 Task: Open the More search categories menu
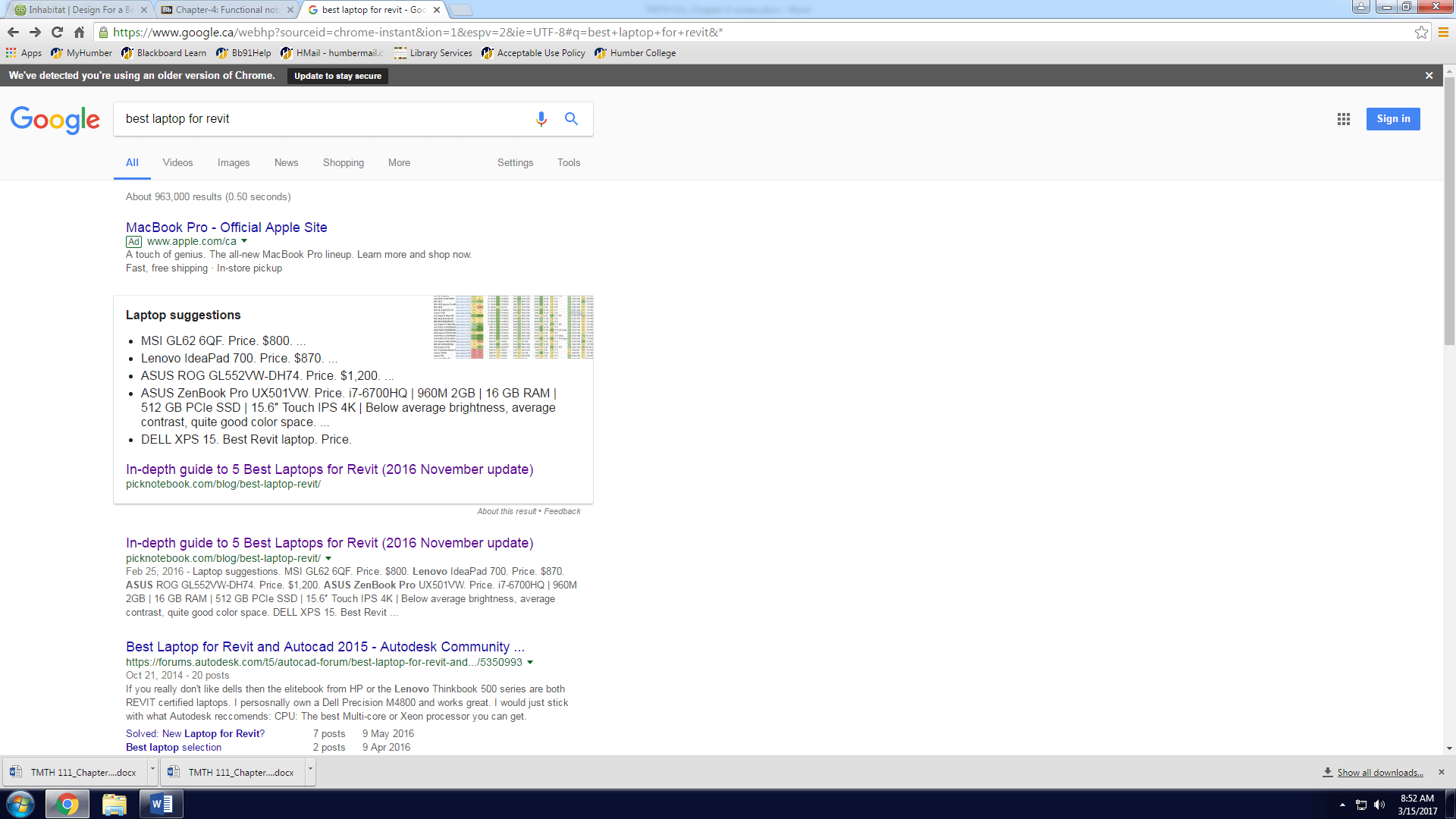[399, 163]
